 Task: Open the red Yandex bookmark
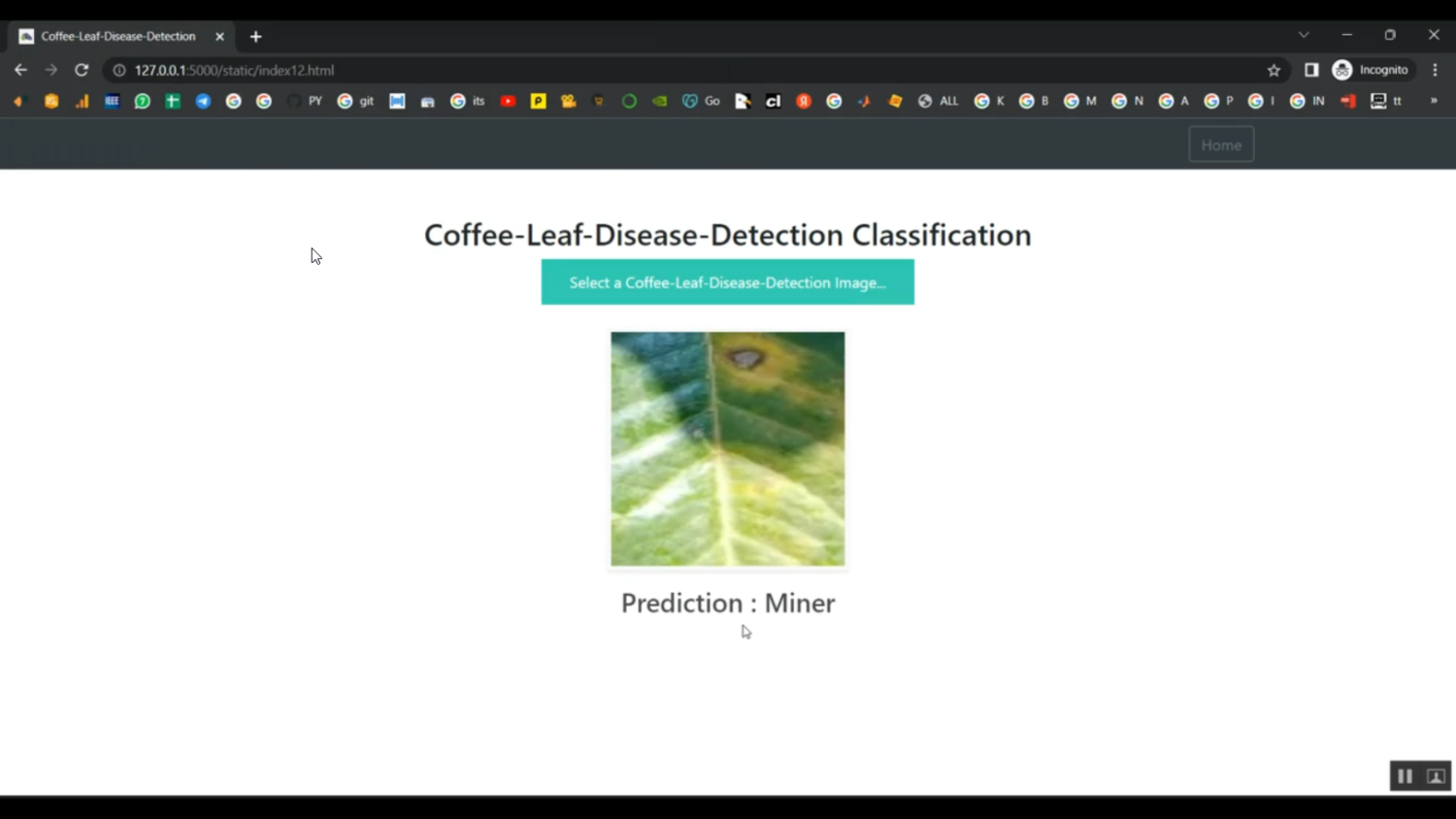(x=804, y=101)
